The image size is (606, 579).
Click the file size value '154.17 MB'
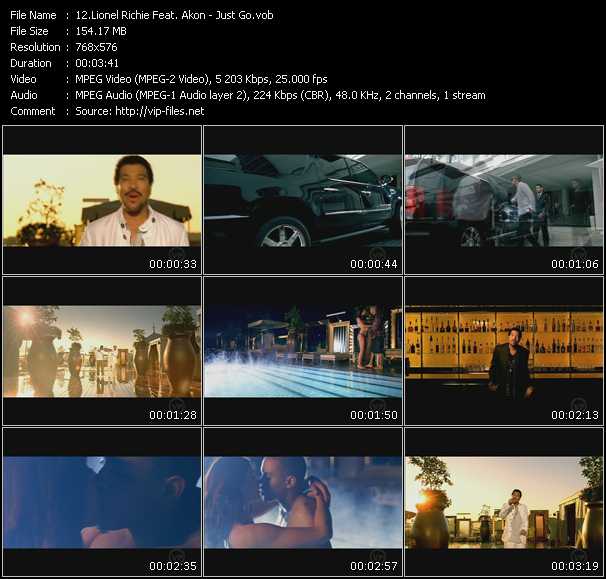(x=101, y=31)
